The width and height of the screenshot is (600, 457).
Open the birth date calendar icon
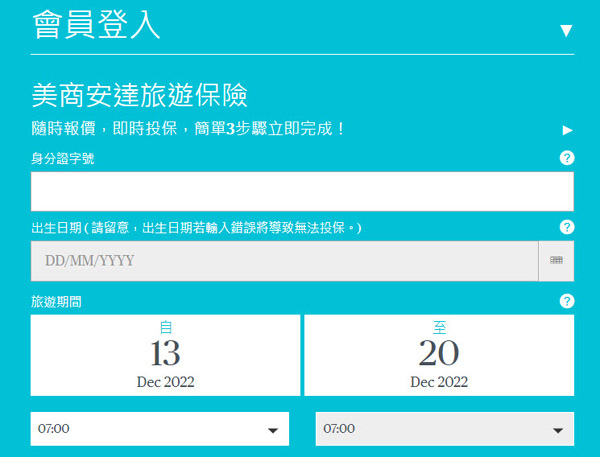pos(556,261)
